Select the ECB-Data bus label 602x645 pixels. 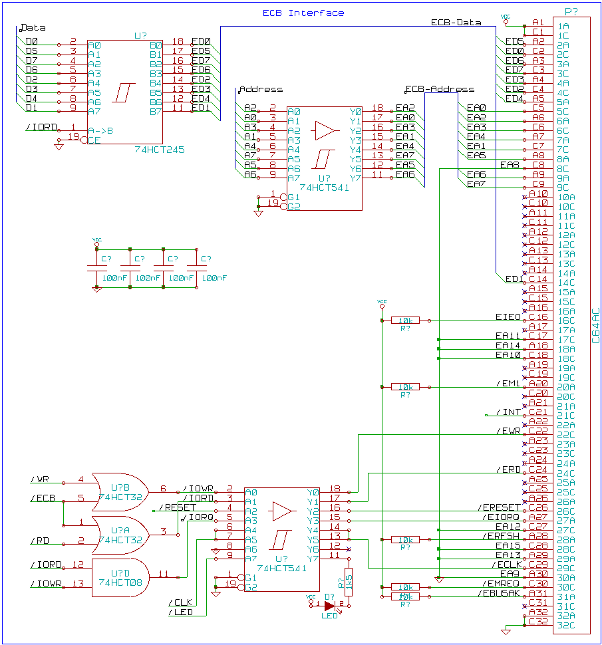(456, 20)
